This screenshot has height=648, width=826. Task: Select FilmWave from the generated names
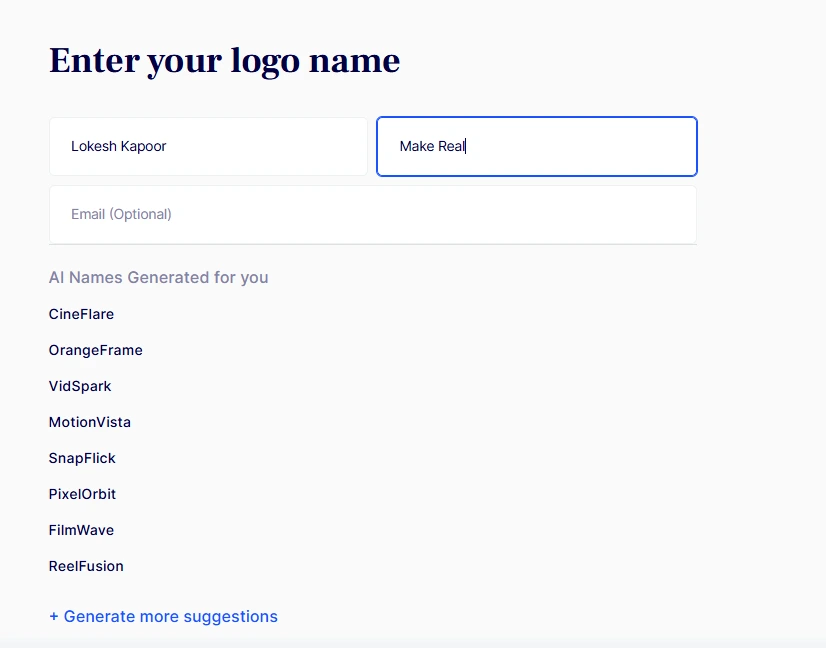coord(81,530)
